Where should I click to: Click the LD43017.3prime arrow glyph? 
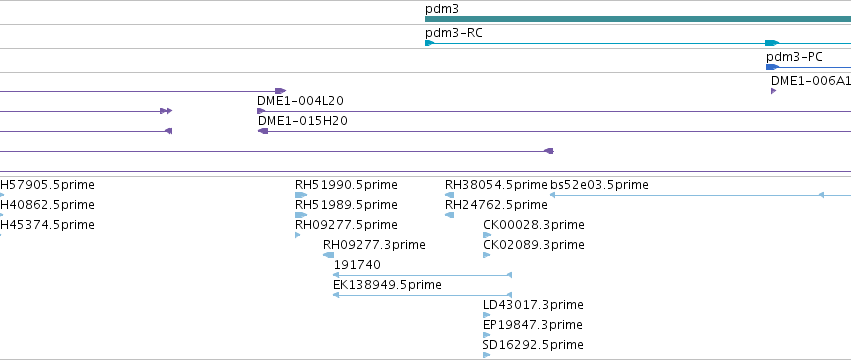coord(486,315)
